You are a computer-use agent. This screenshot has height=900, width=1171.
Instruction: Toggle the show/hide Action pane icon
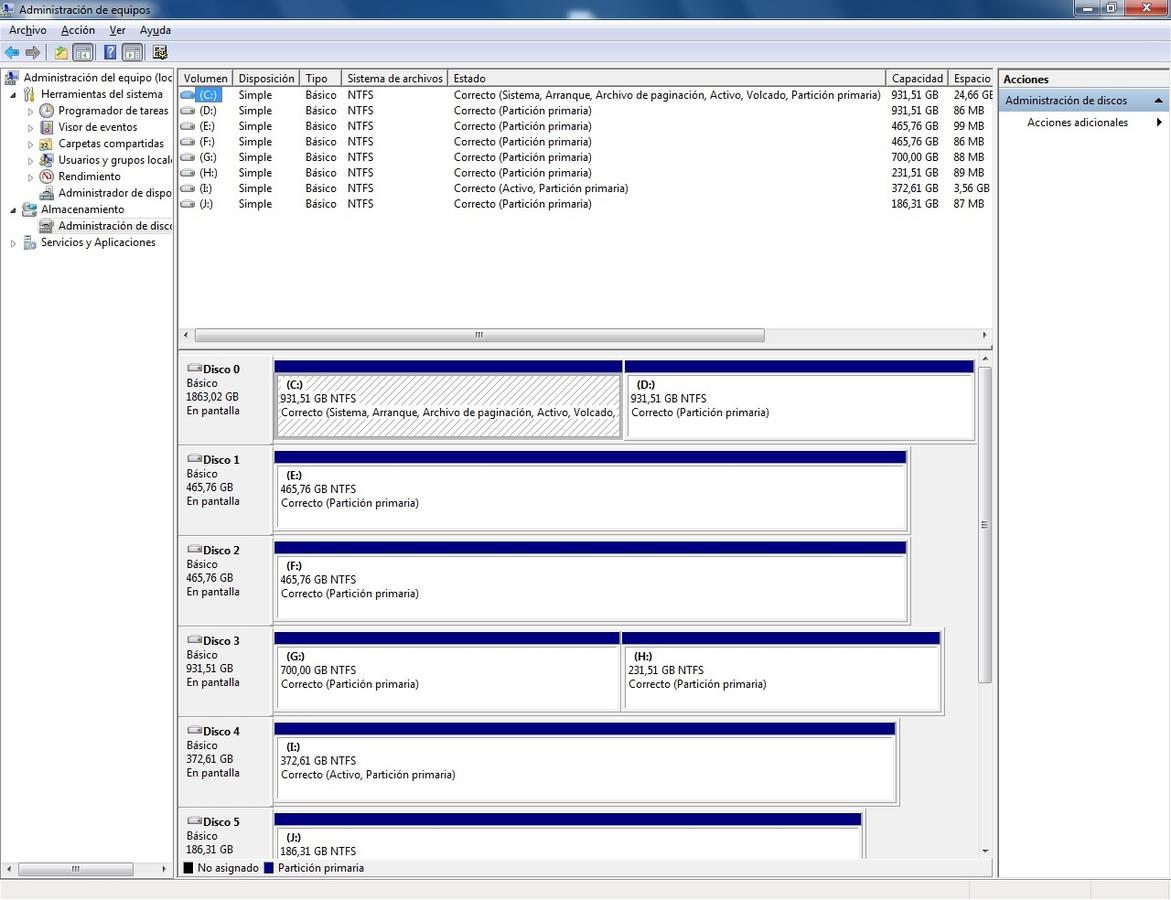click(132, 53)
